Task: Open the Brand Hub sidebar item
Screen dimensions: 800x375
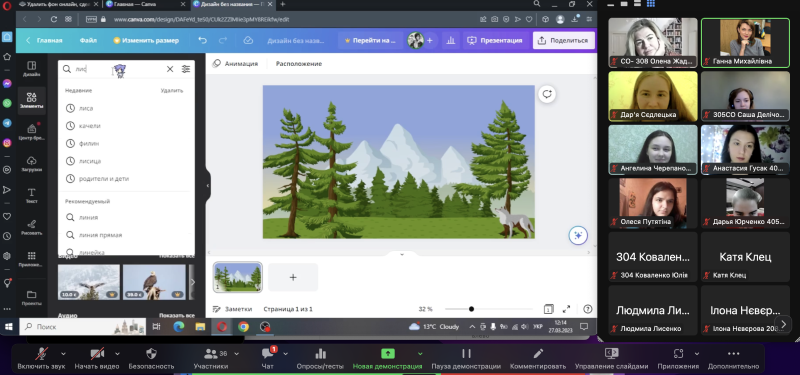Action: click(x=32, y=132)
